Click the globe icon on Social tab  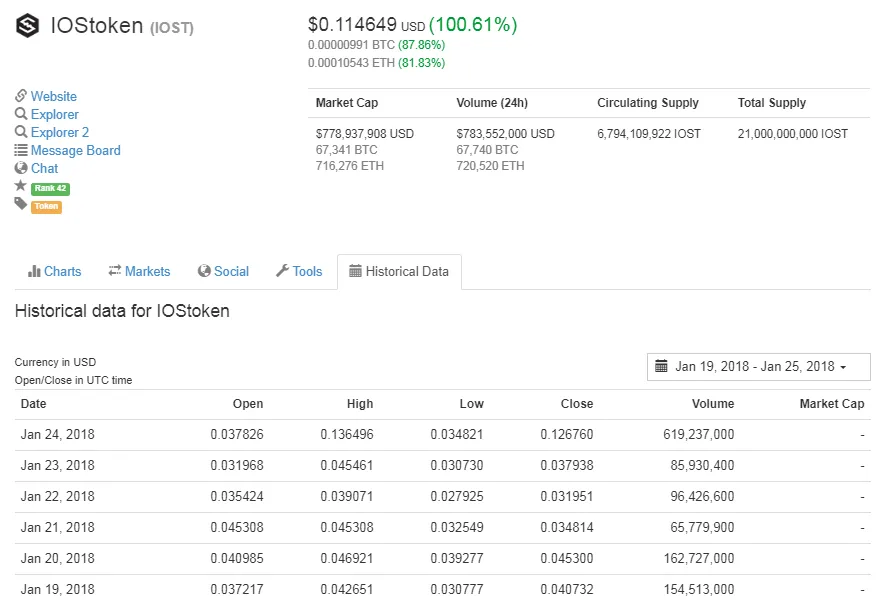click(x=204, y=271)
